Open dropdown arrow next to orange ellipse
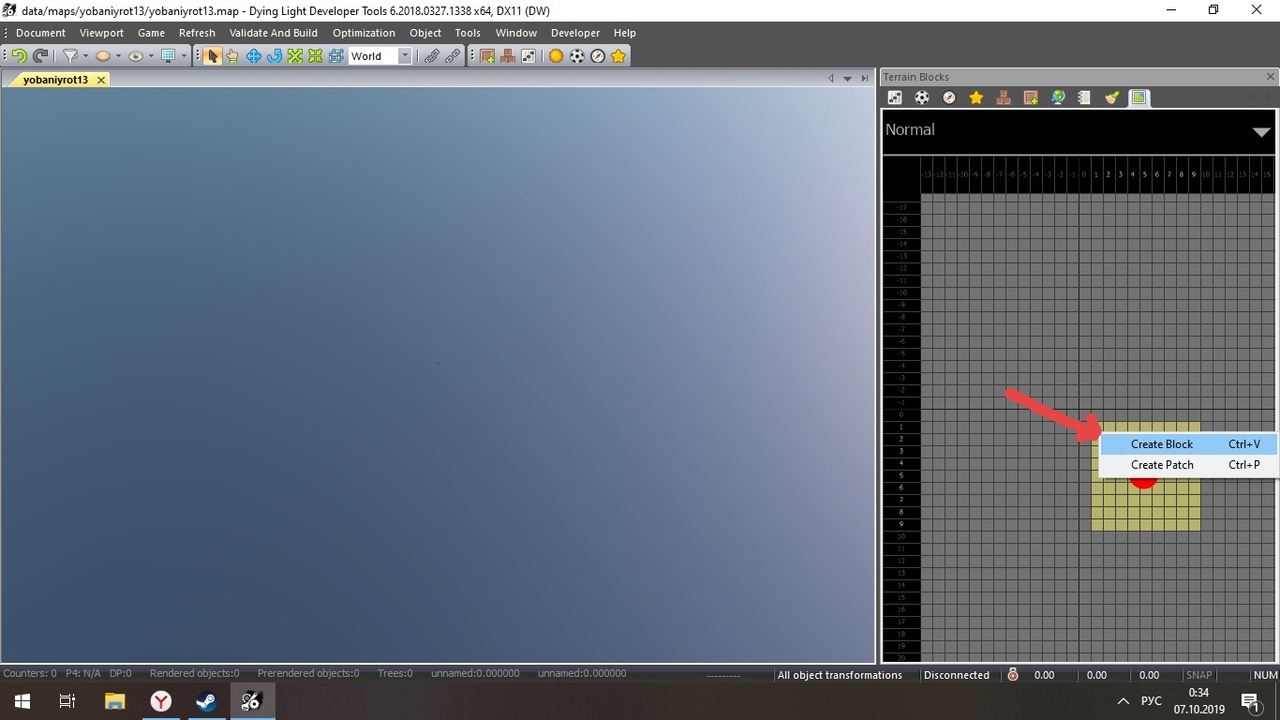Image resolution: width=1280 pixels, height=720 pixels. tap(118, 57)
